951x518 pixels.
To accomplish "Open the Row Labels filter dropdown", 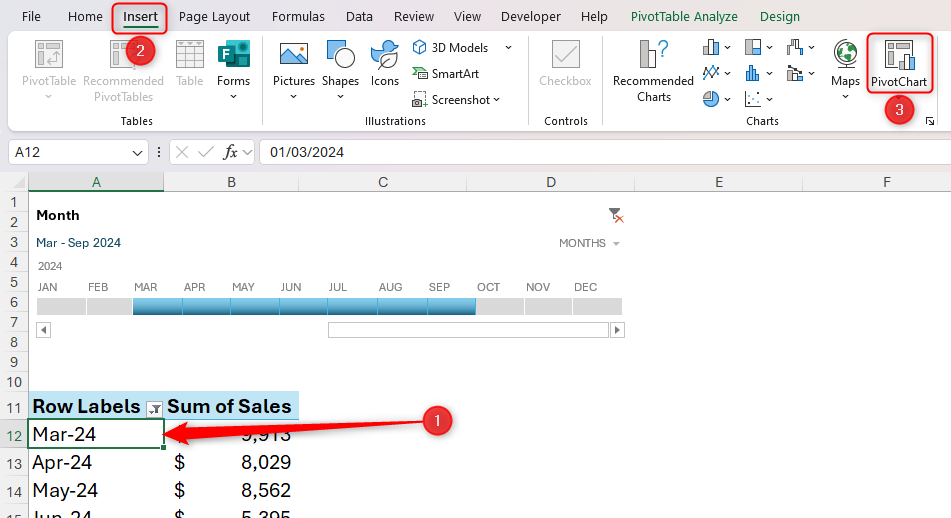I will (x=154, y=408).
